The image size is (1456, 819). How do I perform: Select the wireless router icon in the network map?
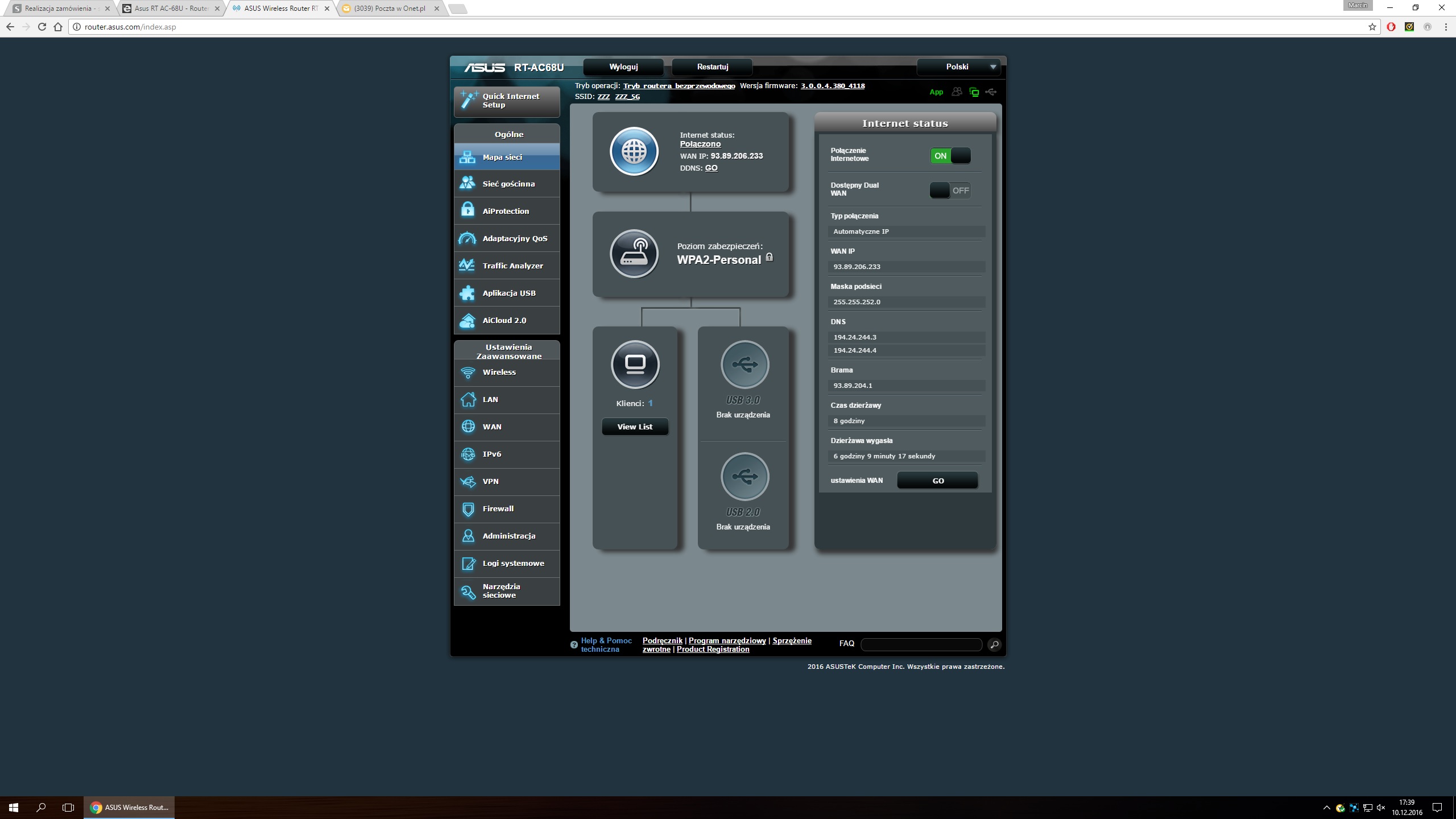pos(634,254)
